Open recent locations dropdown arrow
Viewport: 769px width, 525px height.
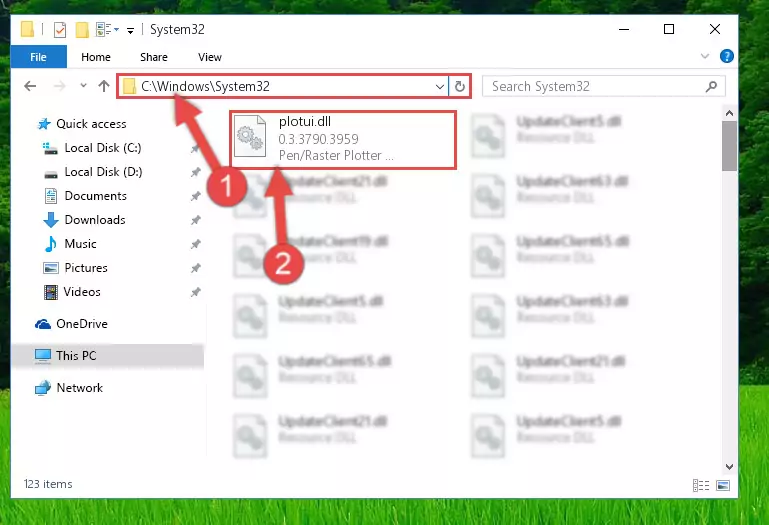[x=83, y=86]
